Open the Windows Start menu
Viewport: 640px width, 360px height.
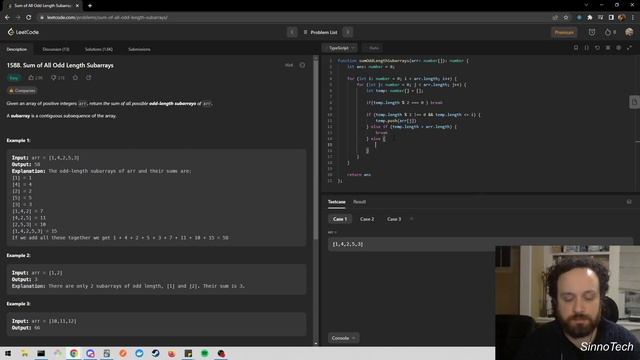8,353
